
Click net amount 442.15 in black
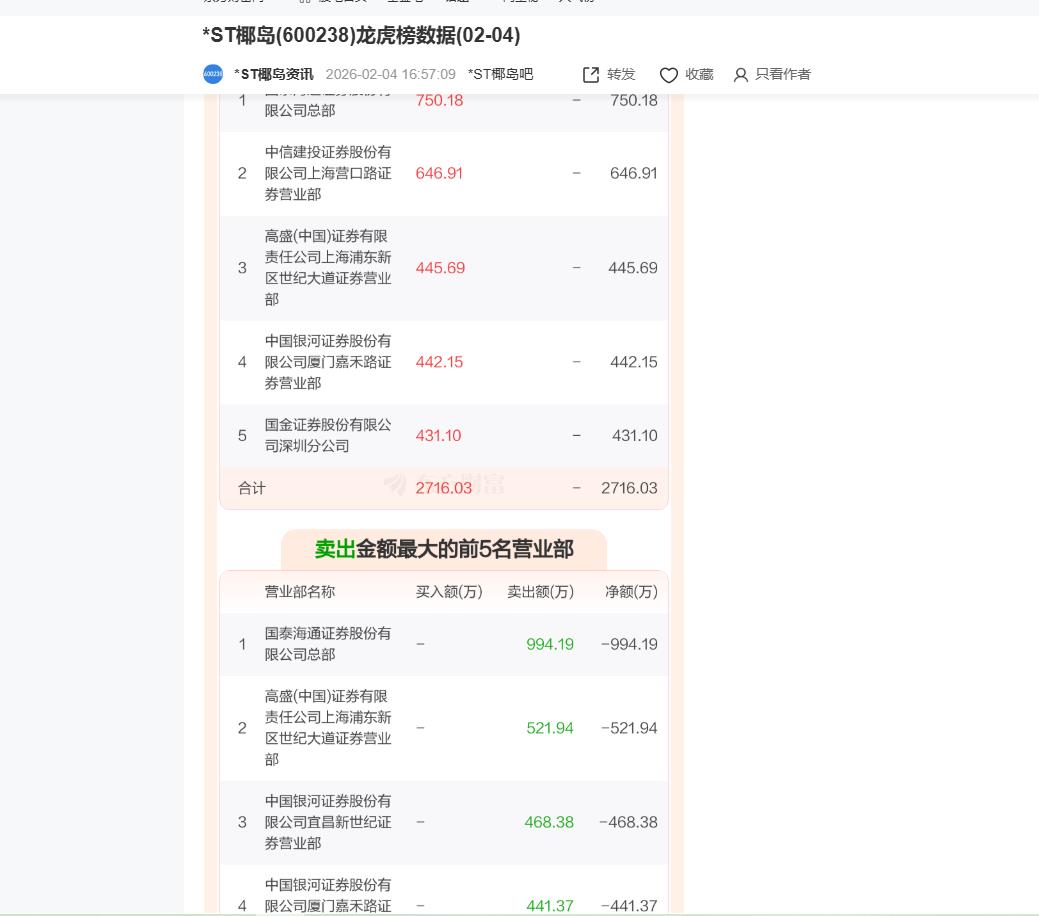point(633,362)
